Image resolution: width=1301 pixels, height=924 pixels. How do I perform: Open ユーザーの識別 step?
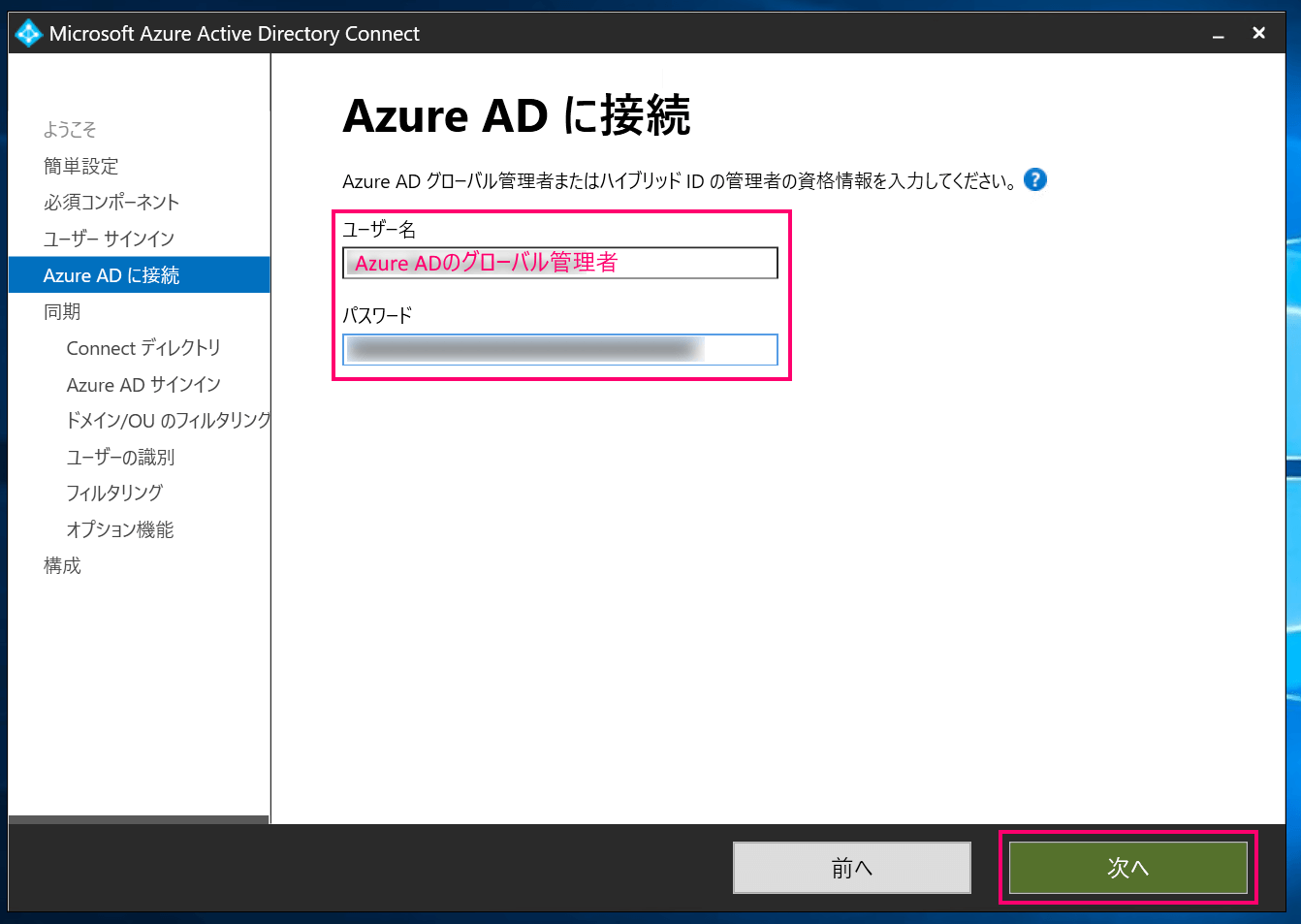120,457
